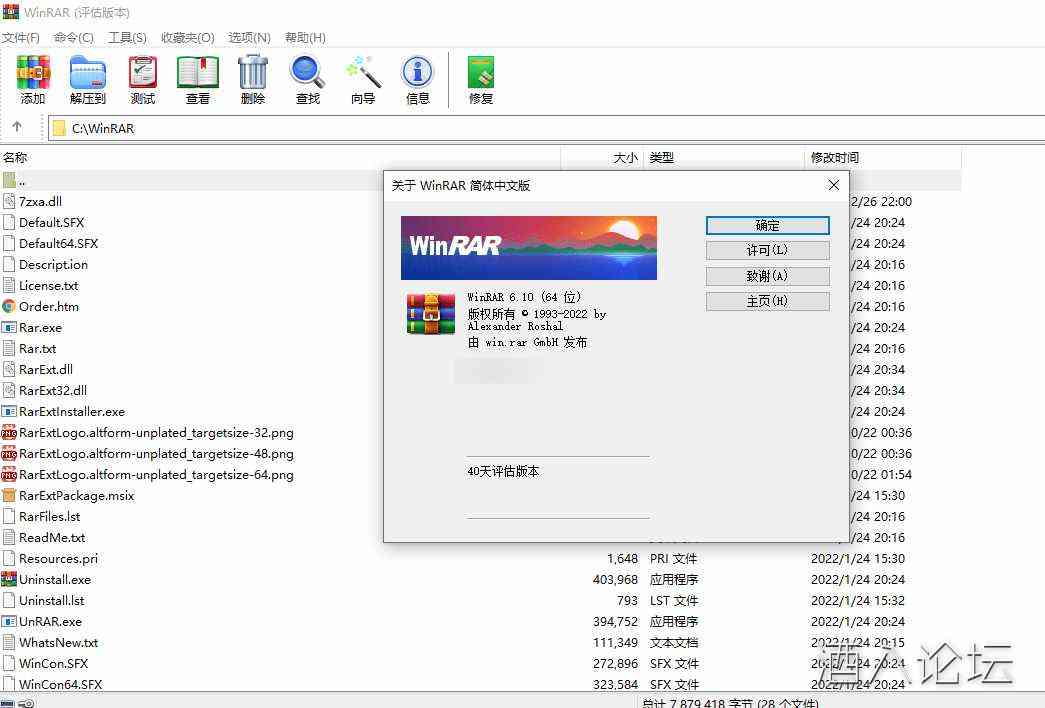Select the Rar.exe file
The width and height of the screenshot is (1045, 708).
pyautogui.click(x=40, y=327)
